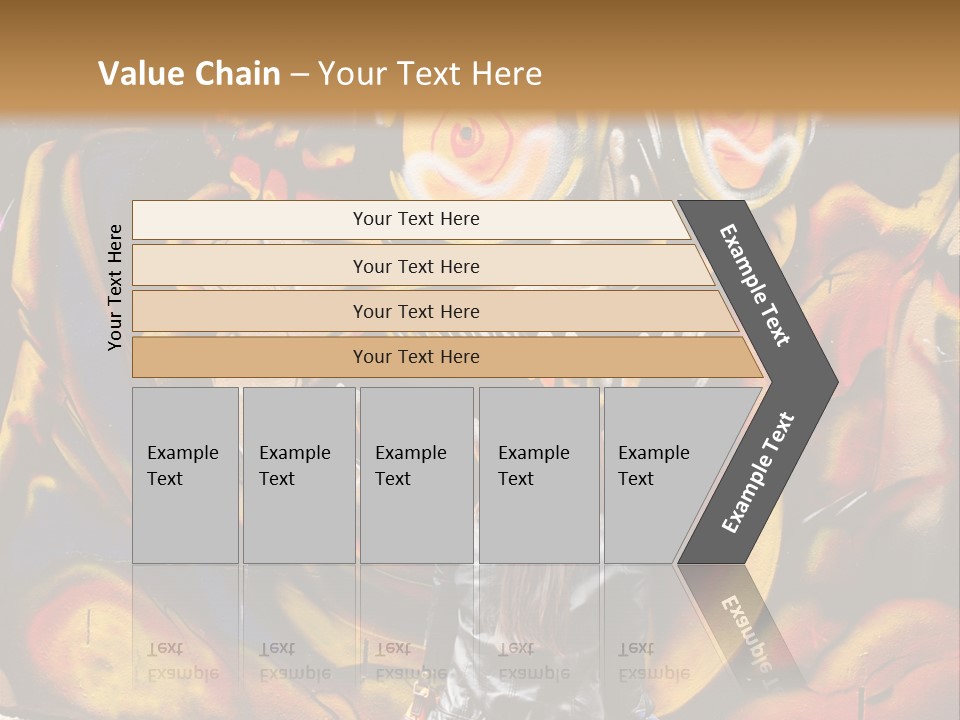Click the bold "Value Chain" title words
Image resolution: width=960 pixels, height=720 pixels.
pos(189,74)
